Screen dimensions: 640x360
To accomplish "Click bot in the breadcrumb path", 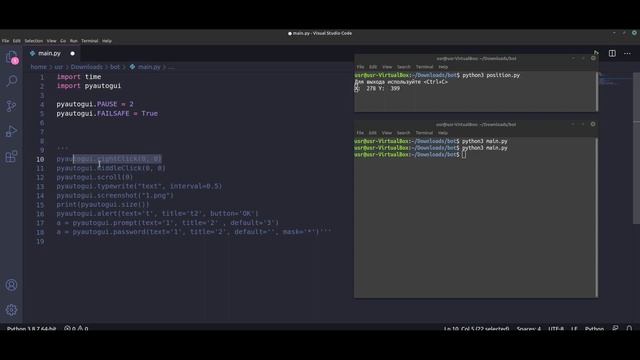I will (115, 67).
